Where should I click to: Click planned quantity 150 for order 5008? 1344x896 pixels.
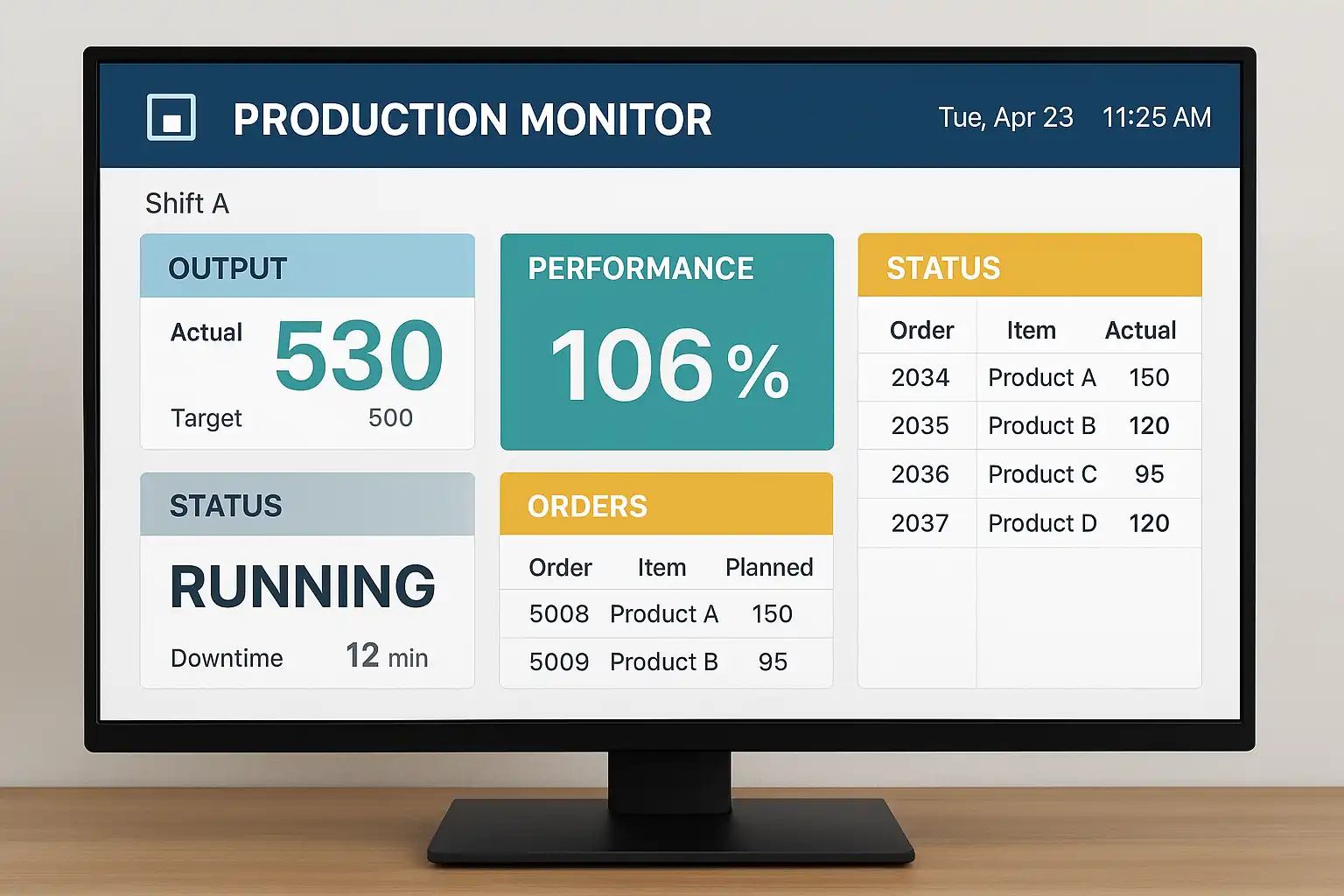[772, 614]
